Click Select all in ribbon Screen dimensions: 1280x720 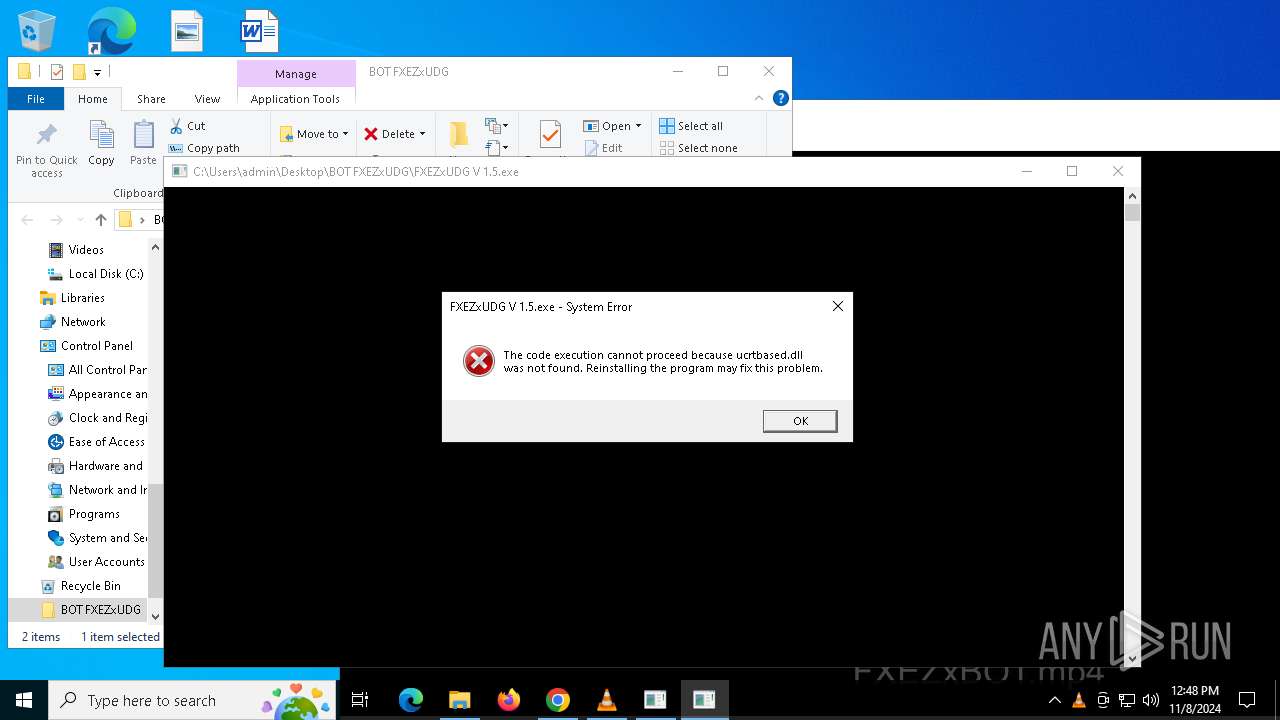point(691,126)
